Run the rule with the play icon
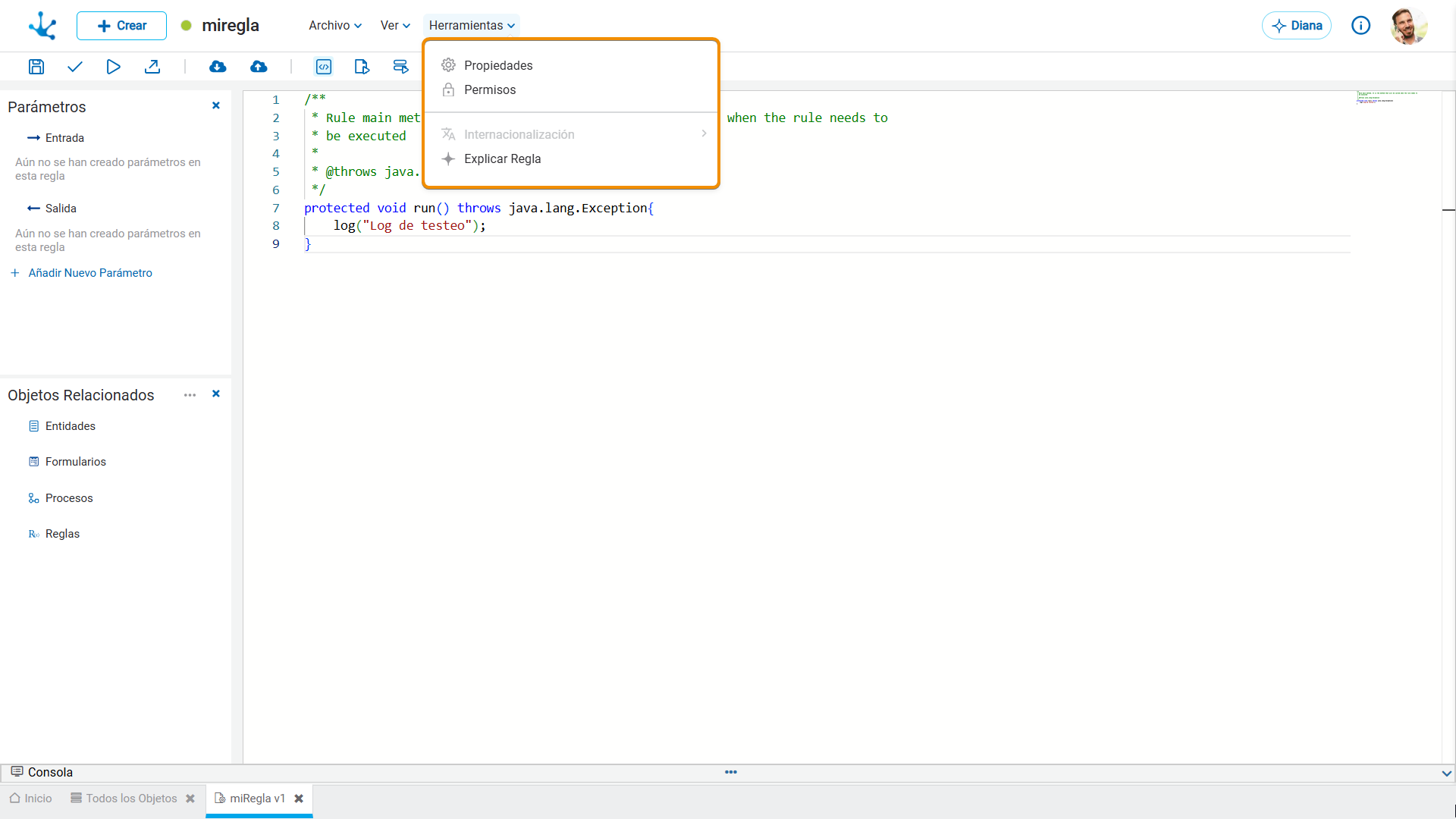Image resolution: width=1456 pixels, height=819 pixels. (x=113, y=67)
